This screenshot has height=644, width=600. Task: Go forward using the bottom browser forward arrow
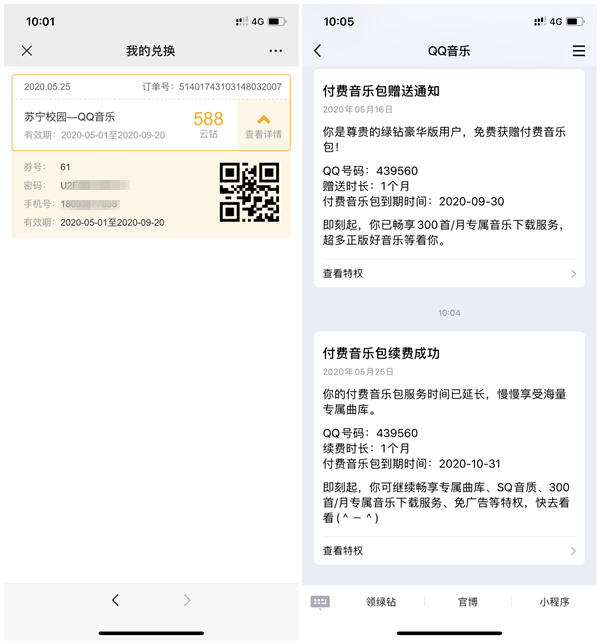[187, 600]
